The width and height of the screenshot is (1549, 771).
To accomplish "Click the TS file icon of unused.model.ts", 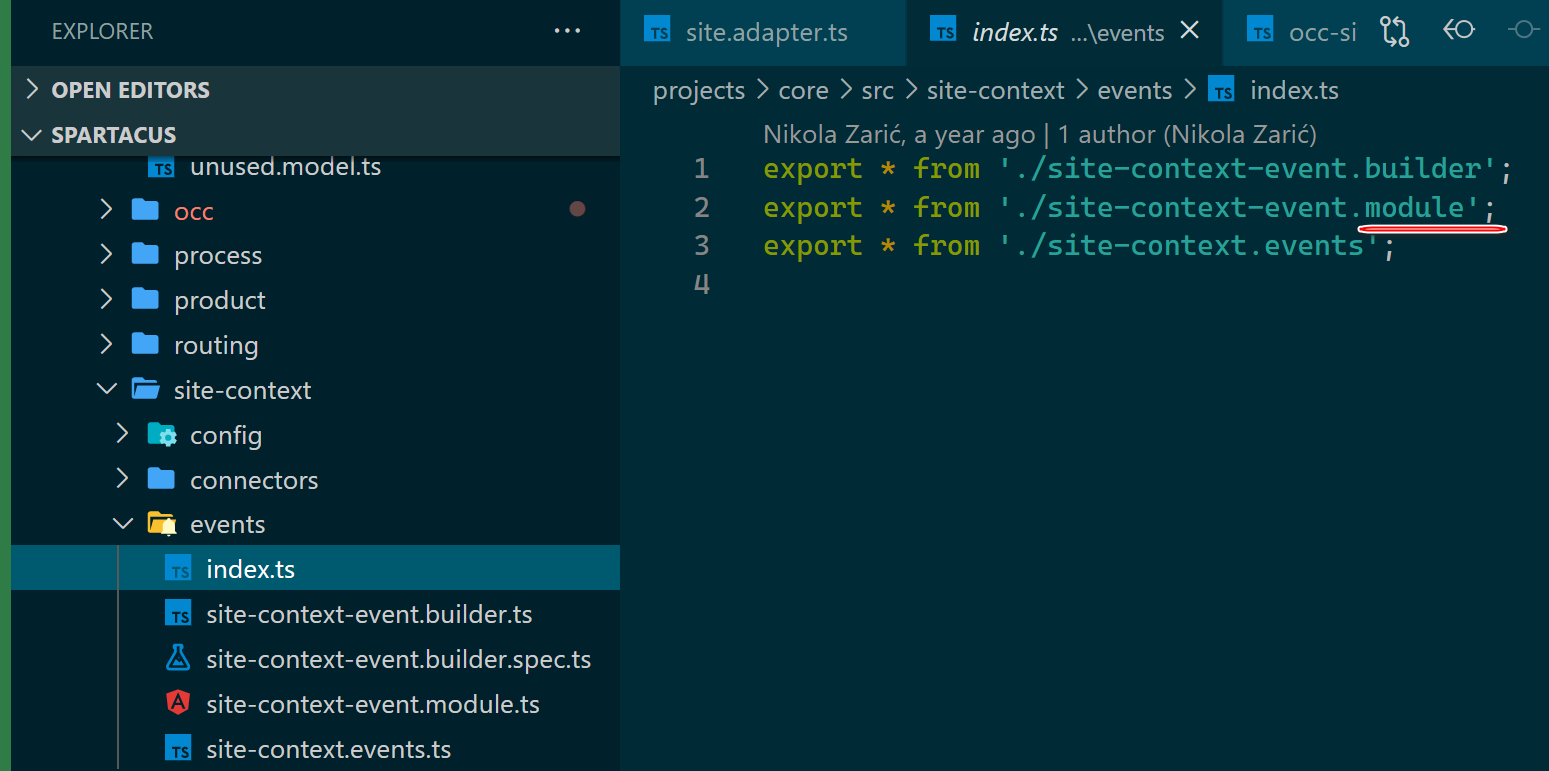I will (x=162, y=166).
